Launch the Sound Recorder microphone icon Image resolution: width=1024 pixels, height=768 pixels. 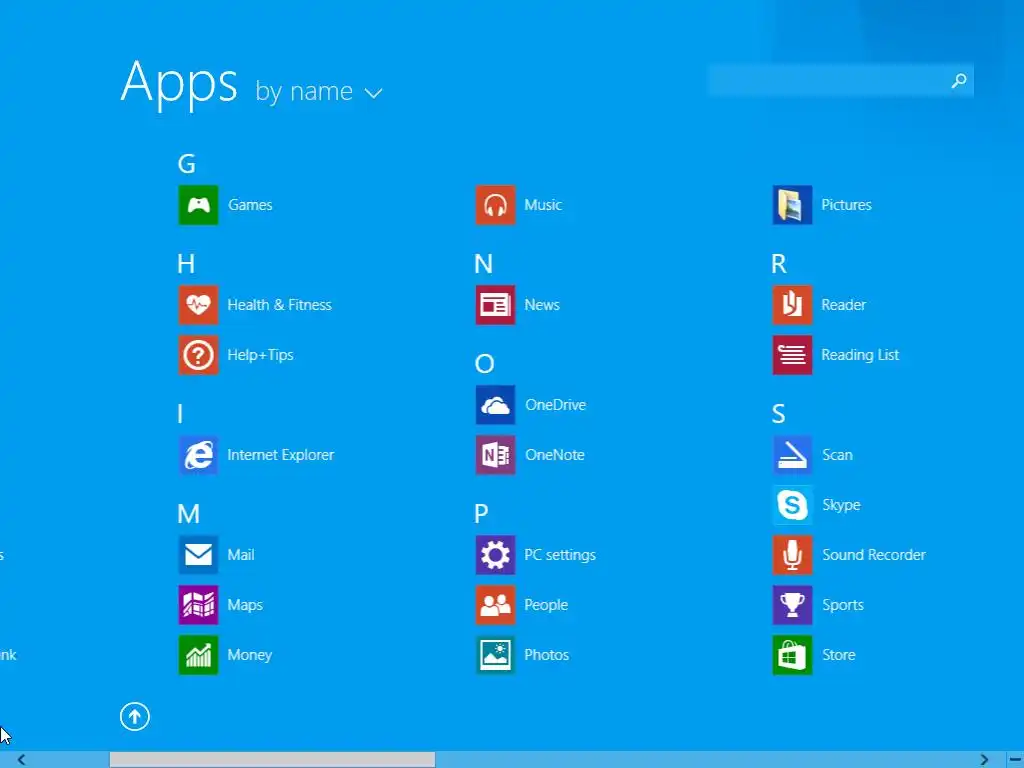[x=793, y=555]
